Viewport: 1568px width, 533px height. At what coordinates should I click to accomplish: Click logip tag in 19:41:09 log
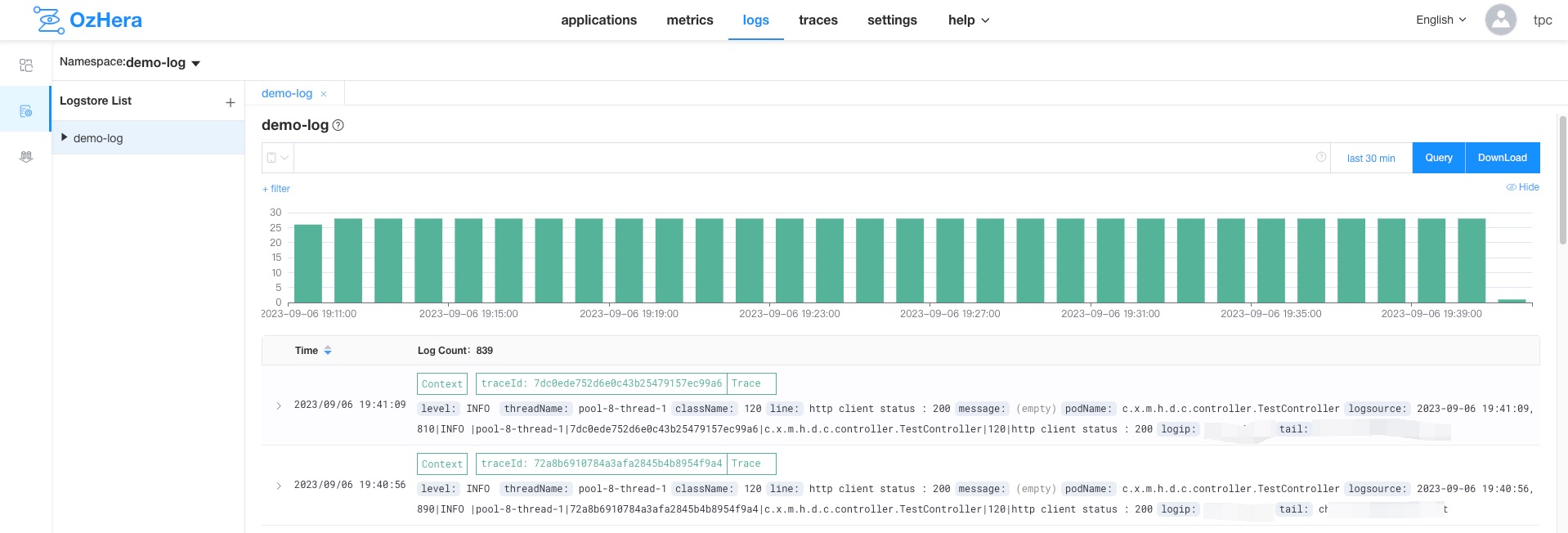(x=1179, y=429)
